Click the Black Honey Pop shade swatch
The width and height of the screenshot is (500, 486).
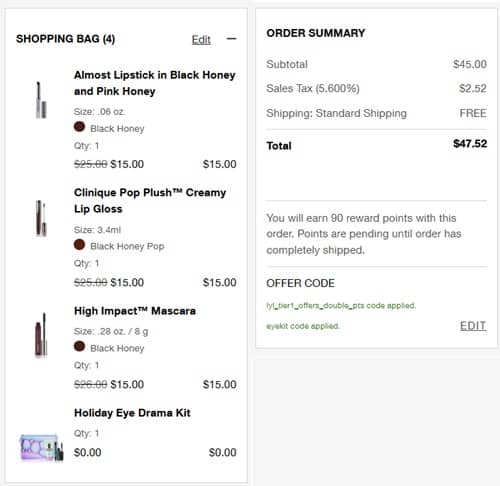point(79,245)
